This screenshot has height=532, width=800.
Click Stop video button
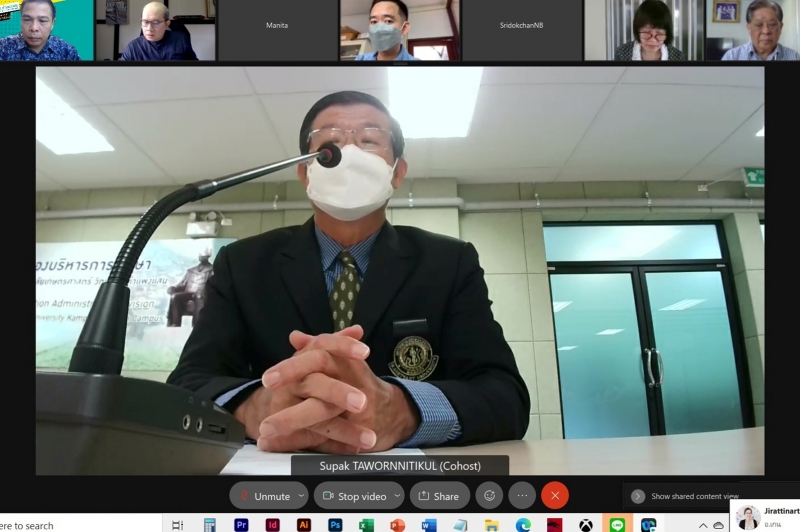tap(354, 496)
